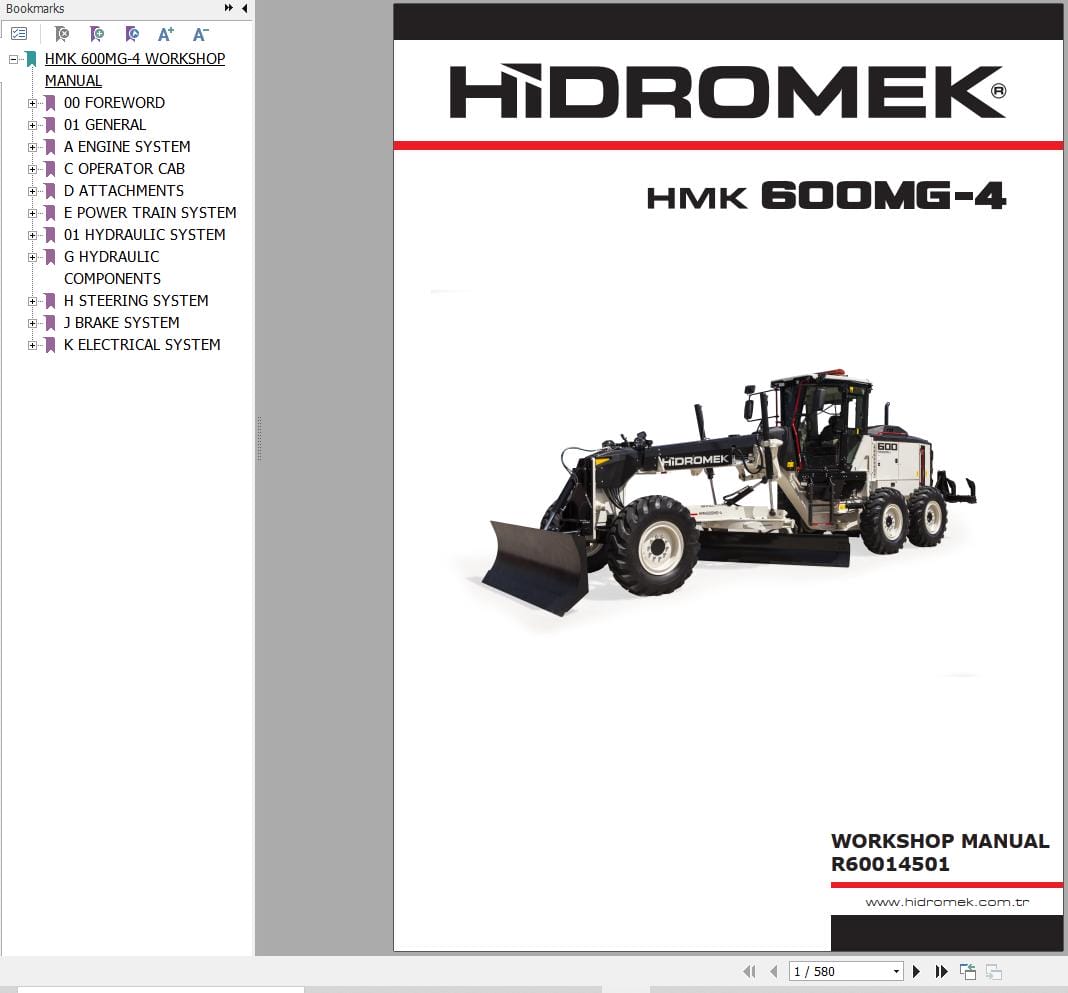The image size is (1068, 993).
Task: Open the D ATTACHMENTS bookmark
Action: coord(124,191)
